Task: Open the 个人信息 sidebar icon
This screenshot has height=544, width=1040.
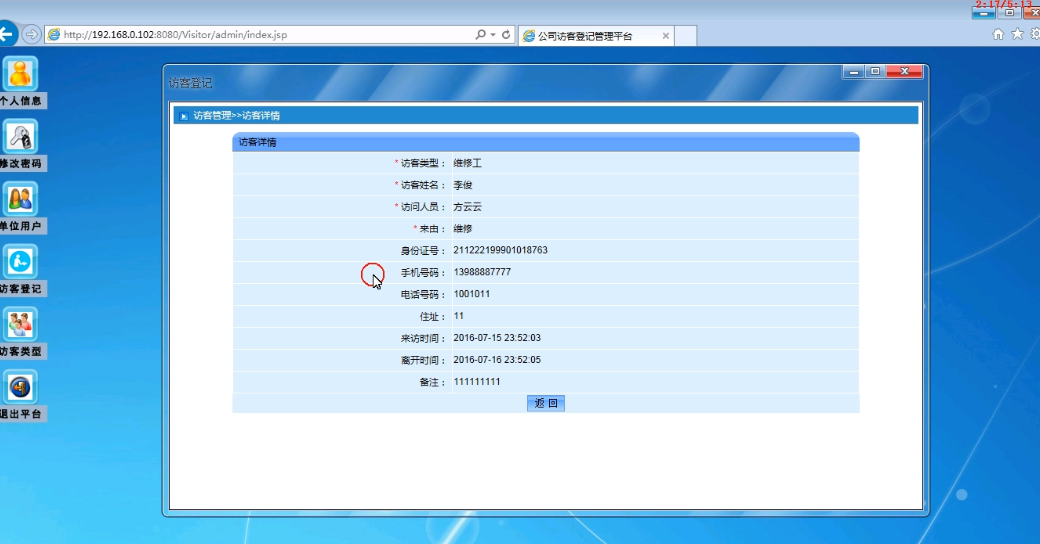Action: pyautogui.click(x=20, y=74)
